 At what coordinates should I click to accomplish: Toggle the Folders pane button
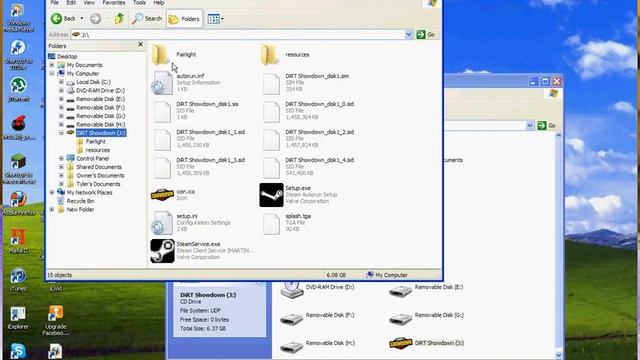(x=184, y=19)
